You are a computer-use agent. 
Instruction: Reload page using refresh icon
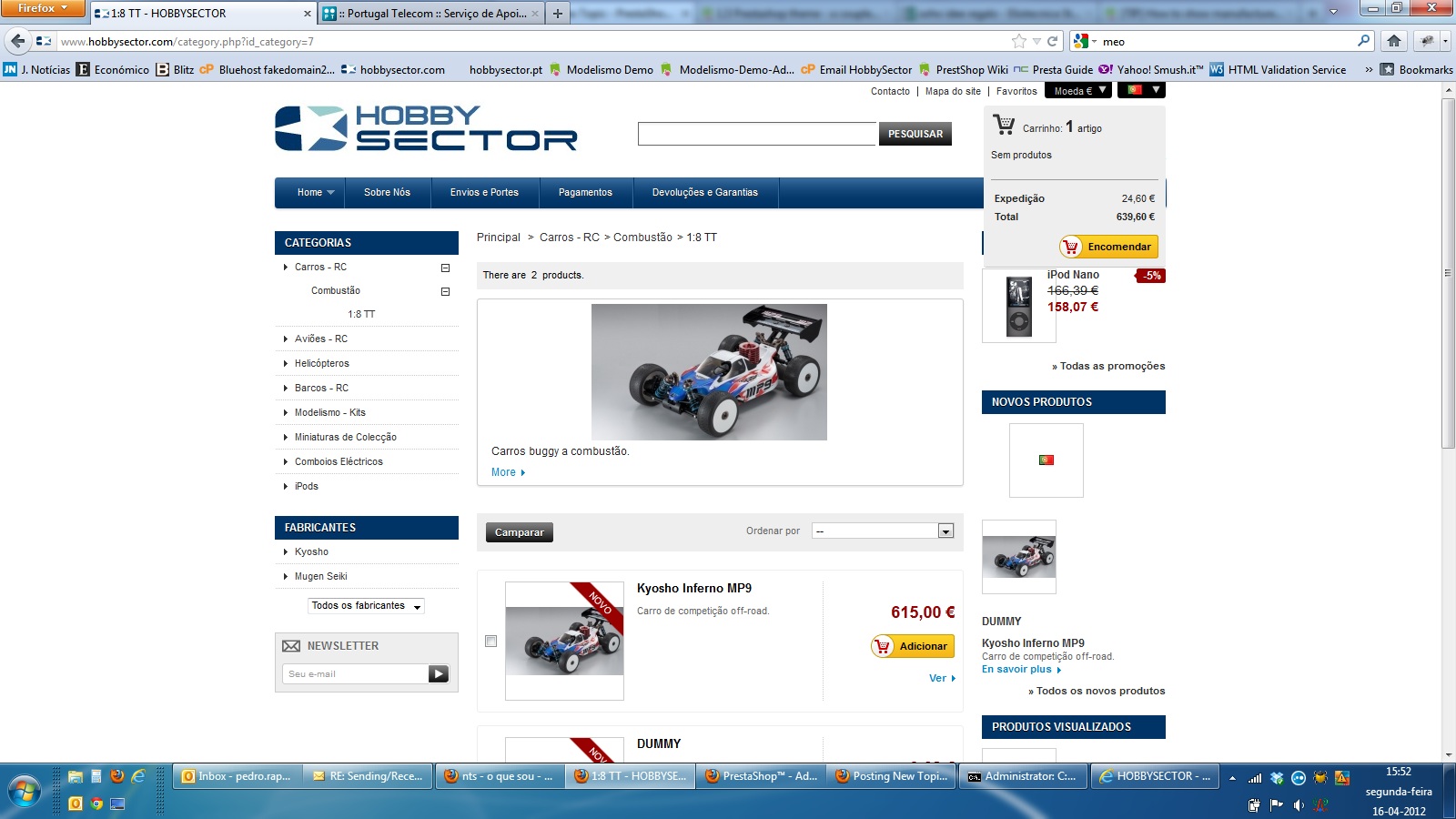pyautogui.click(x=1053, y=41)
